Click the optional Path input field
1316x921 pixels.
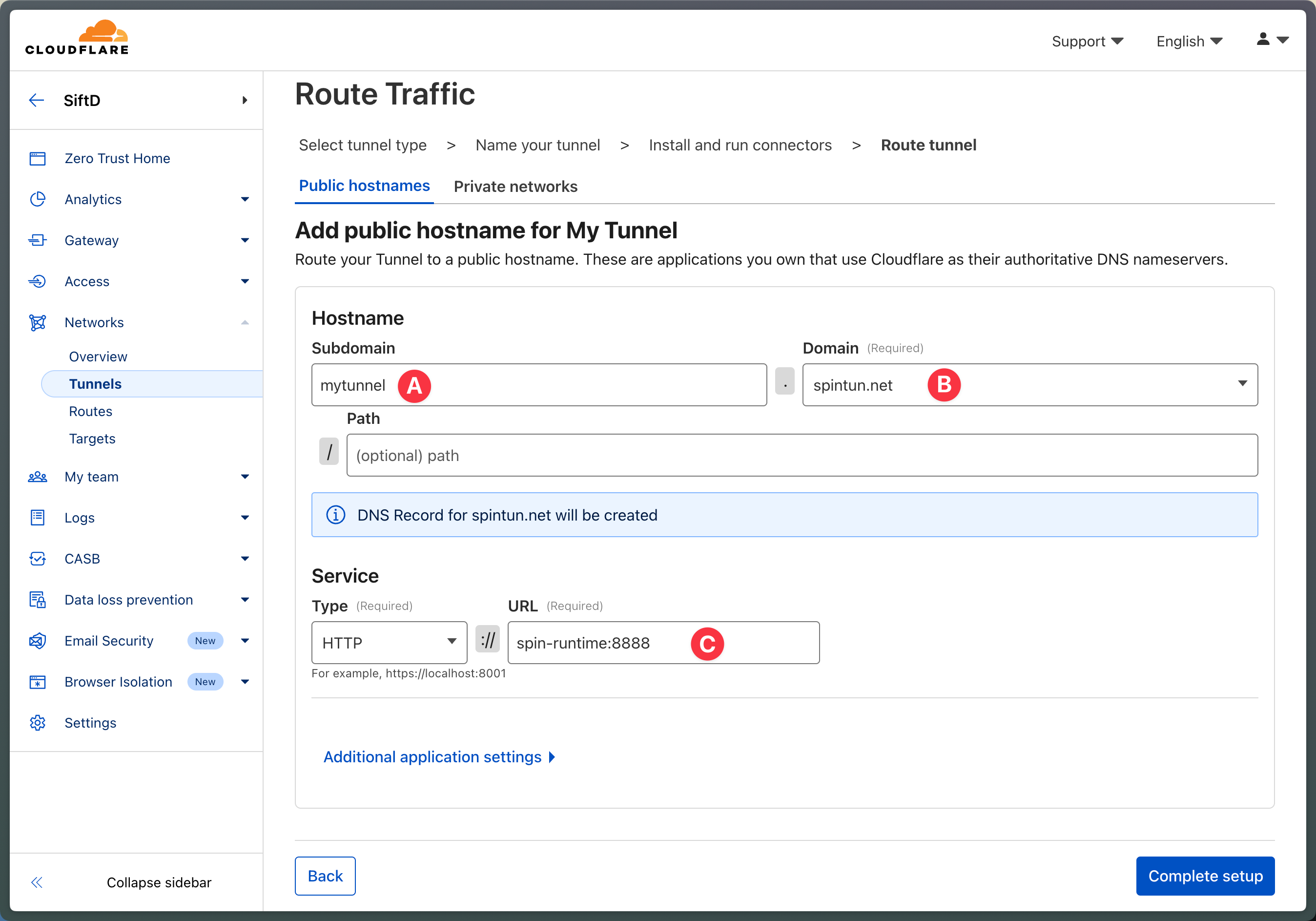point(802,455)
